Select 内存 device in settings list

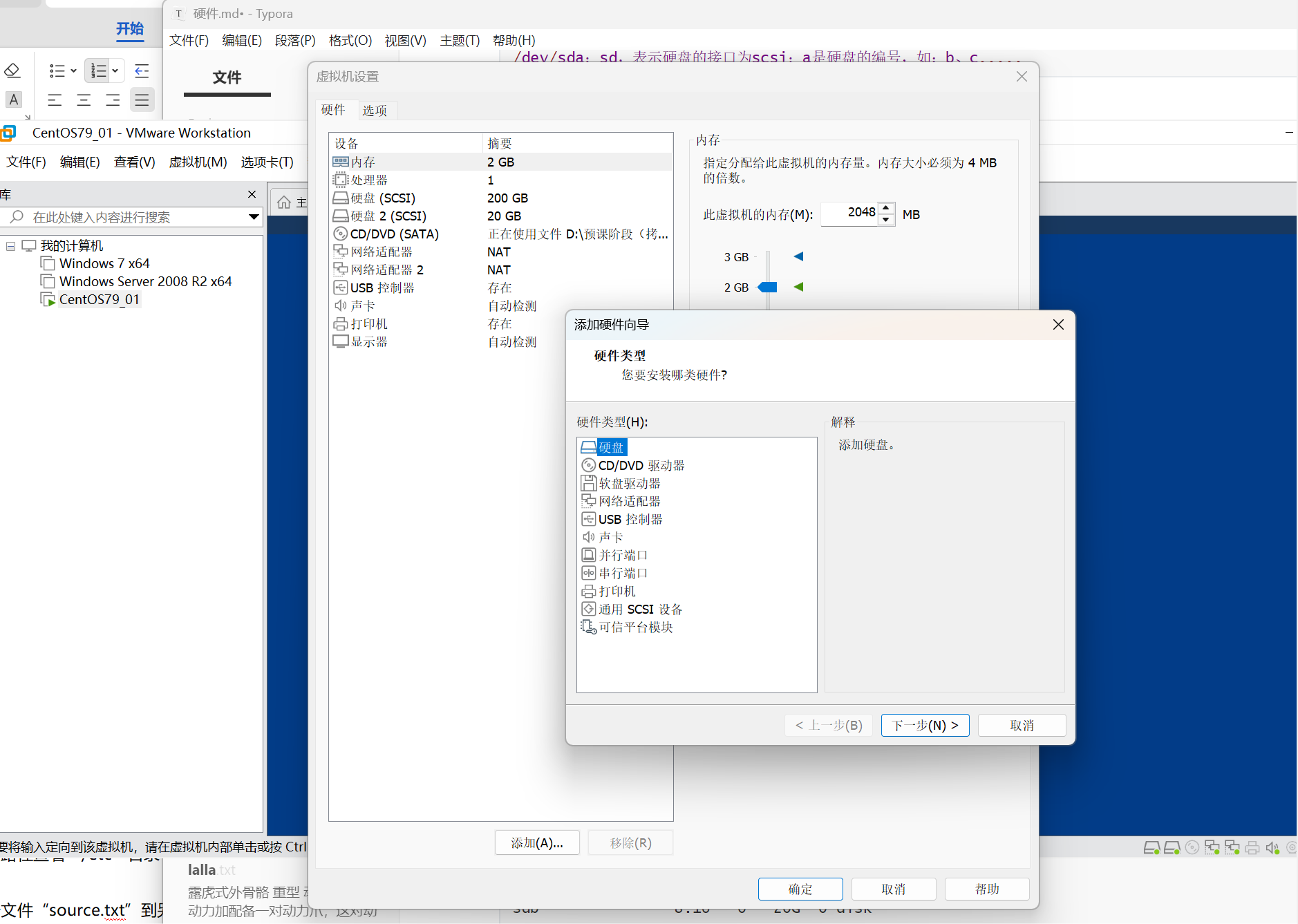(x=501, y=162)
